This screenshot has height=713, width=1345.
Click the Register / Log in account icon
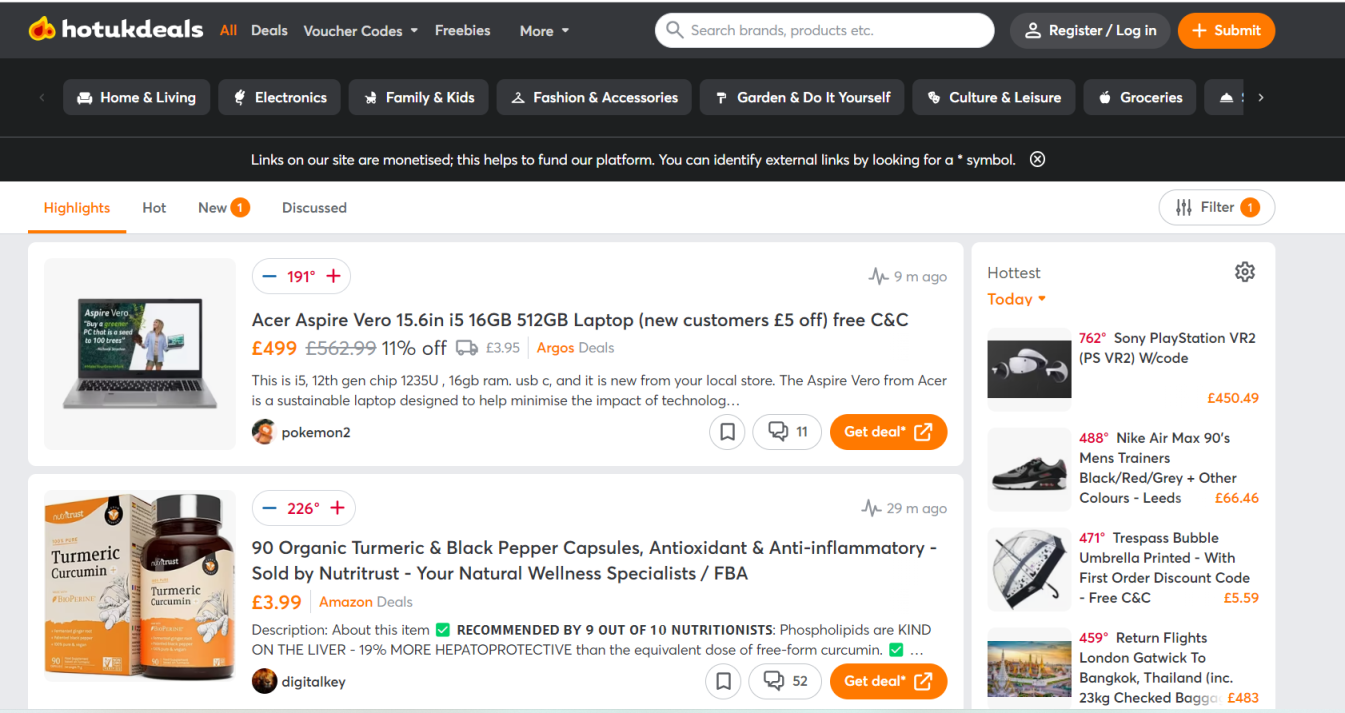point(1033,30)
